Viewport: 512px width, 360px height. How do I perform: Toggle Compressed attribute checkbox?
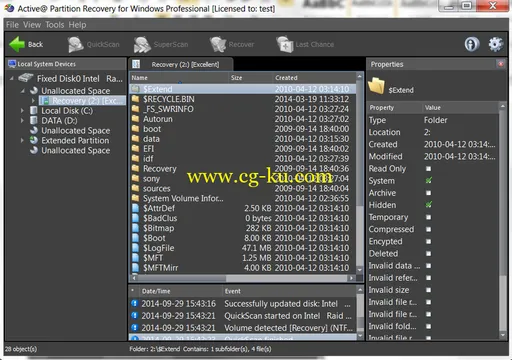428,229
